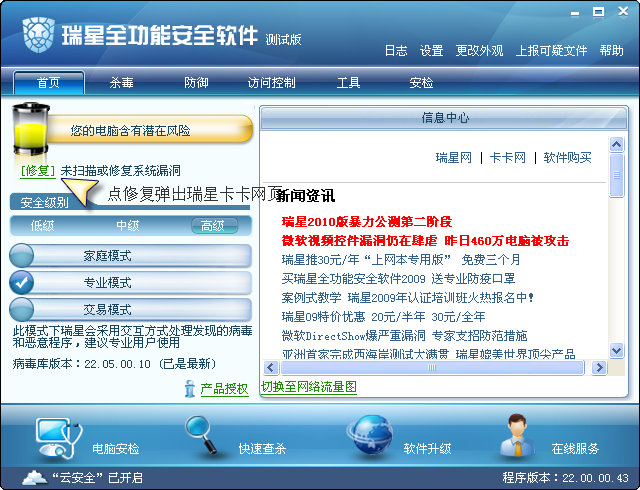This screenshot has width=640, height=490.
Task: Open news 微软视频控件漏洞仍在肆虐
Action: pos(425,241)
